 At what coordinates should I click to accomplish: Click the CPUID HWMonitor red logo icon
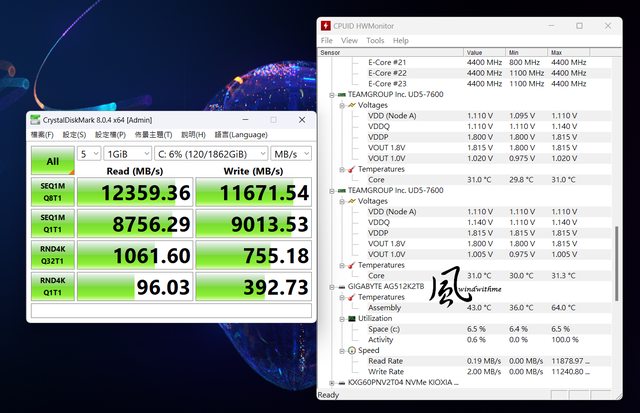coord(327,25)
